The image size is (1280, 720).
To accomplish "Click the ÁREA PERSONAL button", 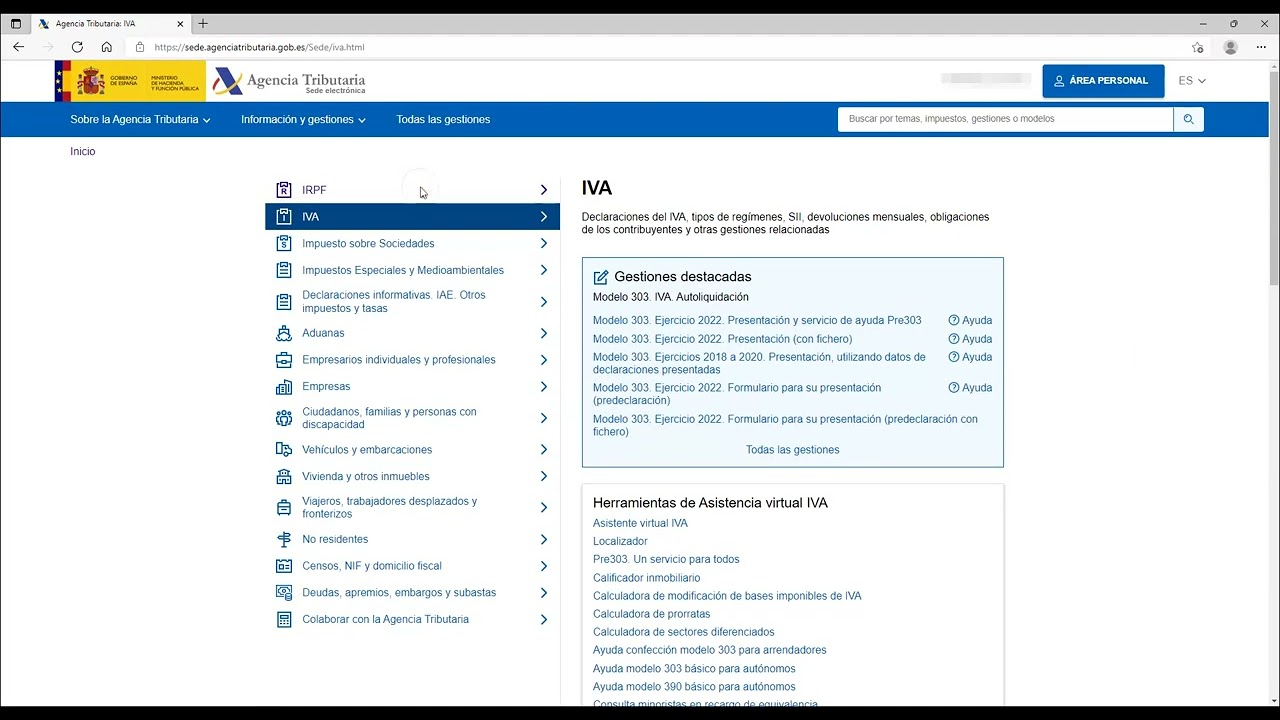I will point(1103,81).
